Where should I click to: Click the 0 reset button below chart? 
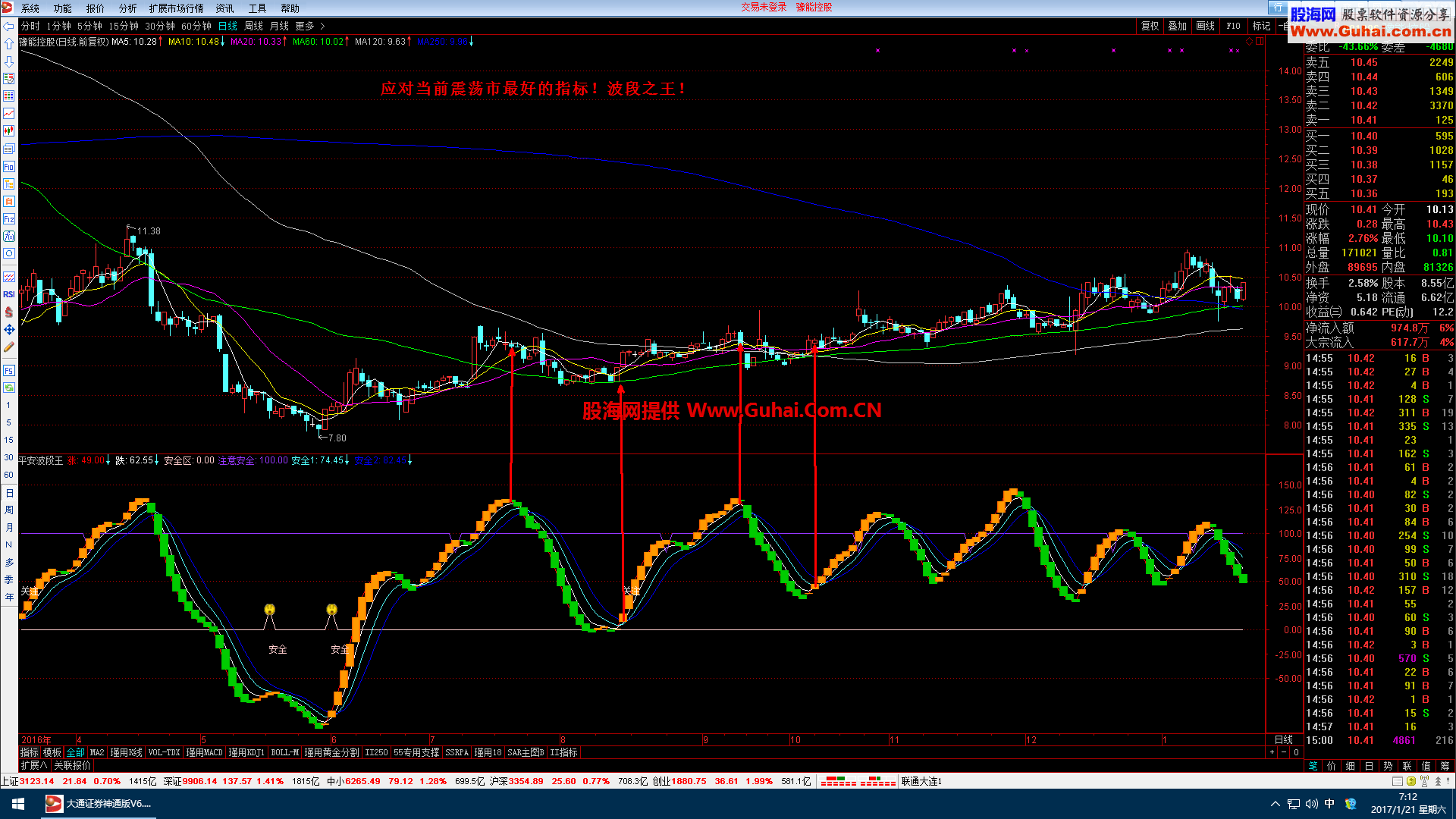tap(1296, 752)
